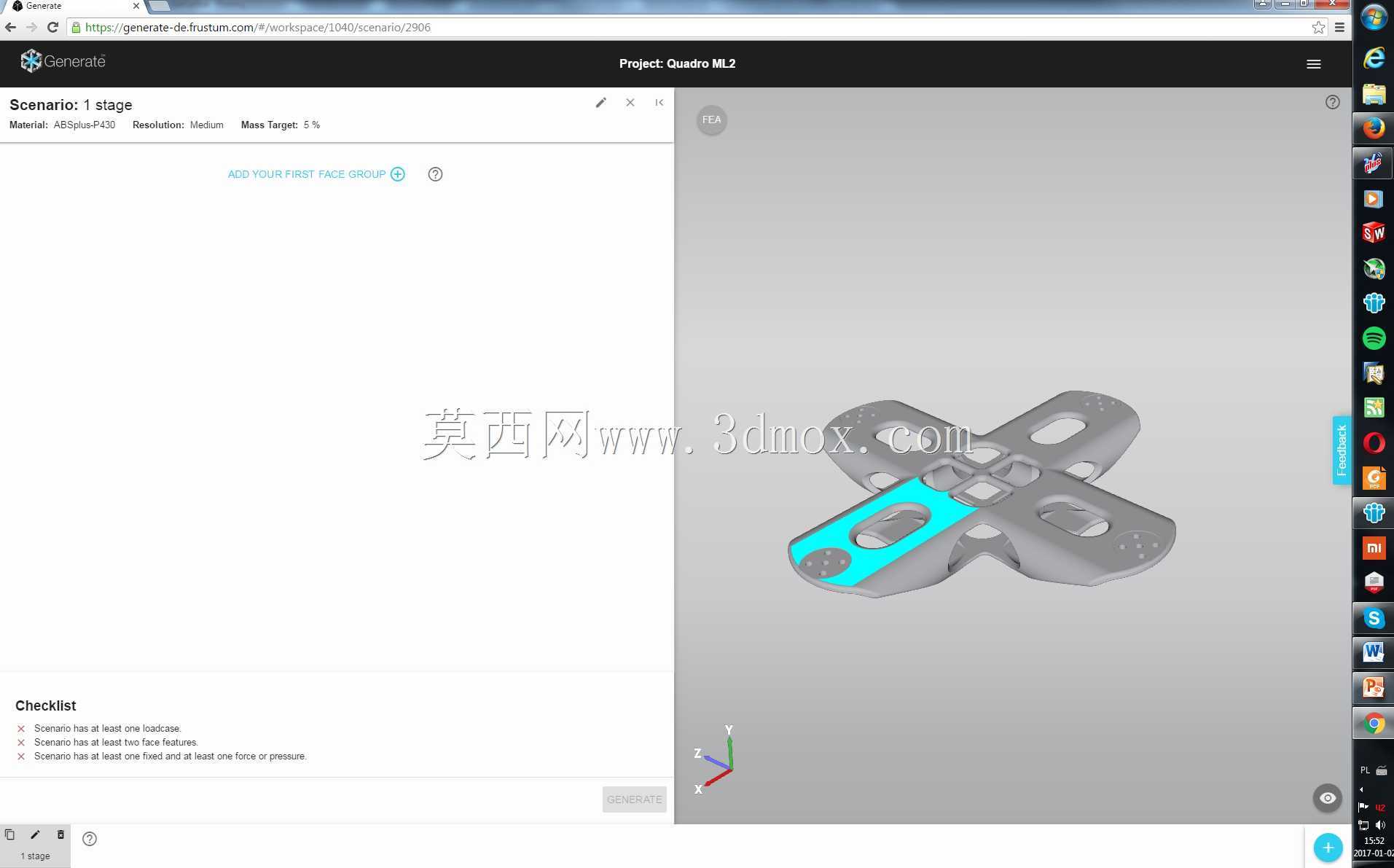Open Mi application from taskbar

point(1374,548)
